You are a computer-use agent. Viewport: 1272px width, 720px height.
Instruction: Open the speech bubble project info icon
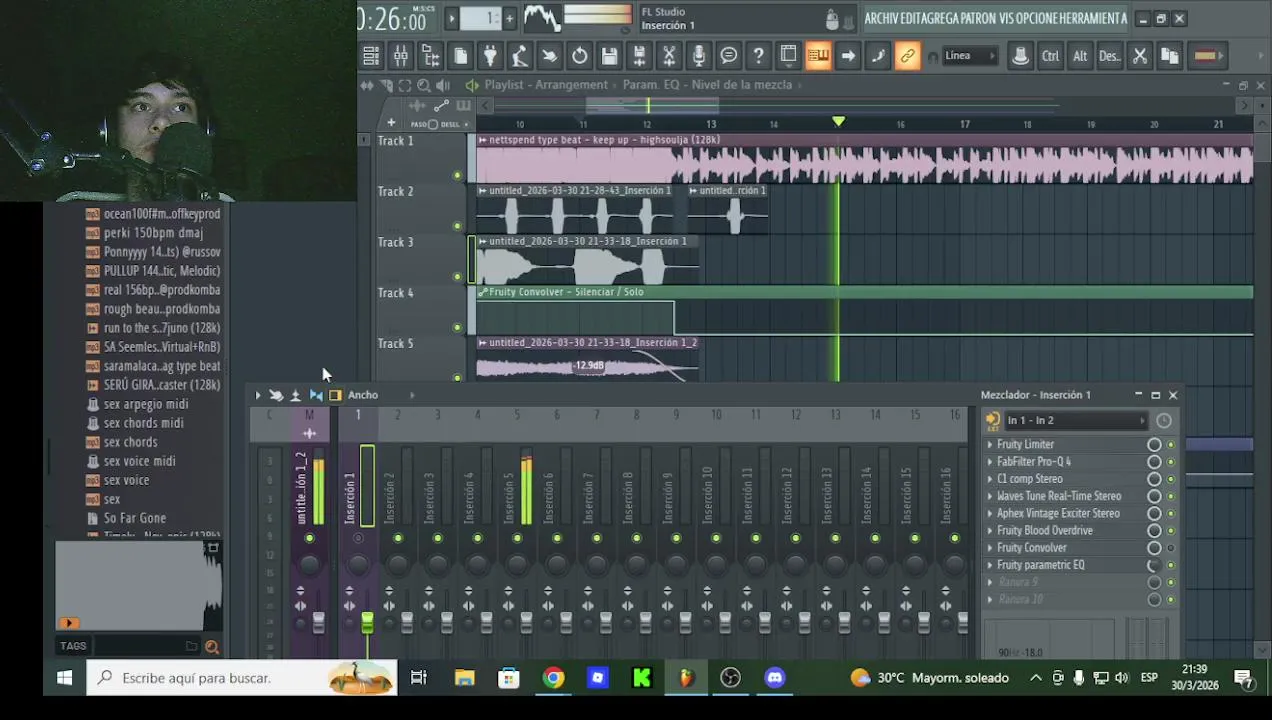[729, 56]
